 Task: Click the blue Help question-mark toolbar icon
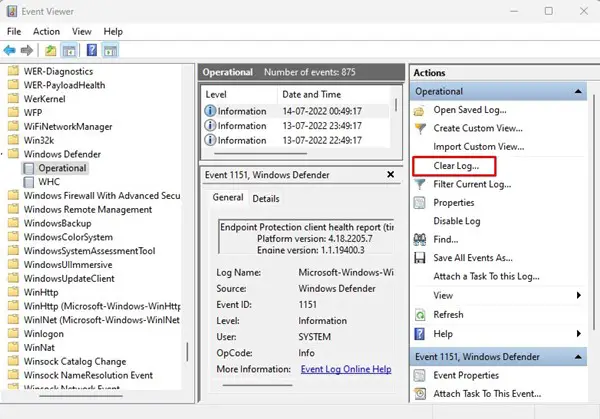click(x=92, y=50)
